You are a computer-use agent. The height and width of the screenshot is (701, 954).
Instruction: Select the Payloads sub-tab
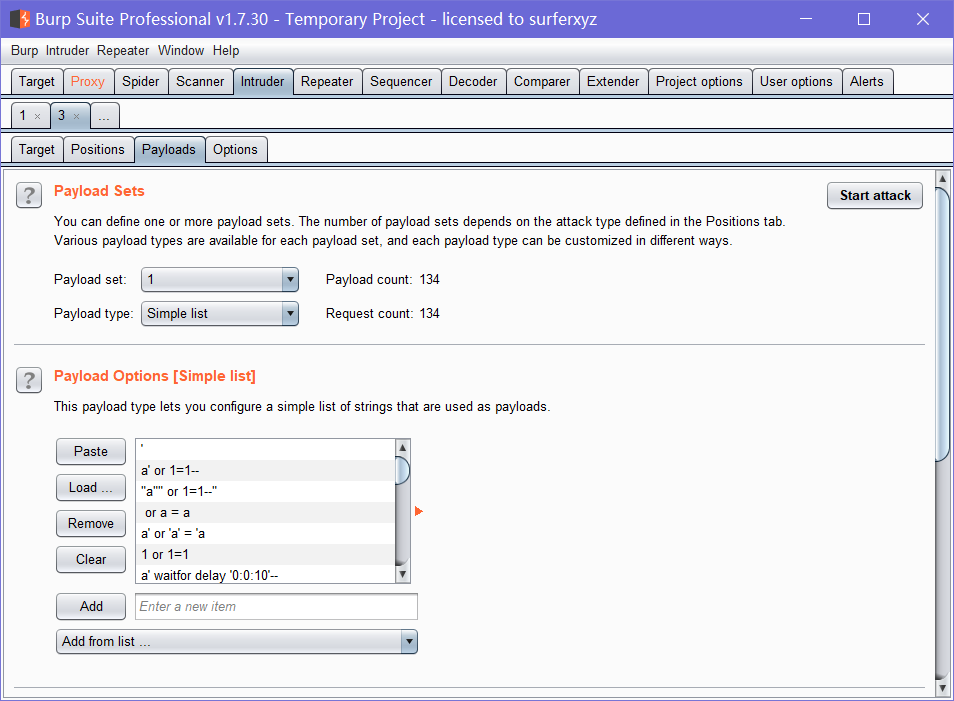point(169,150)
